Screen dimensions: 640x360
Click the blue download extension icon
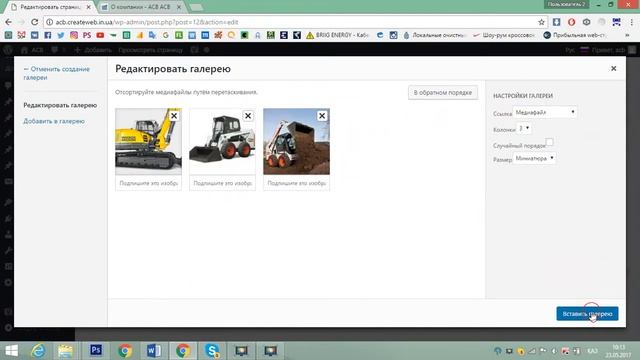tap(556, 22)
